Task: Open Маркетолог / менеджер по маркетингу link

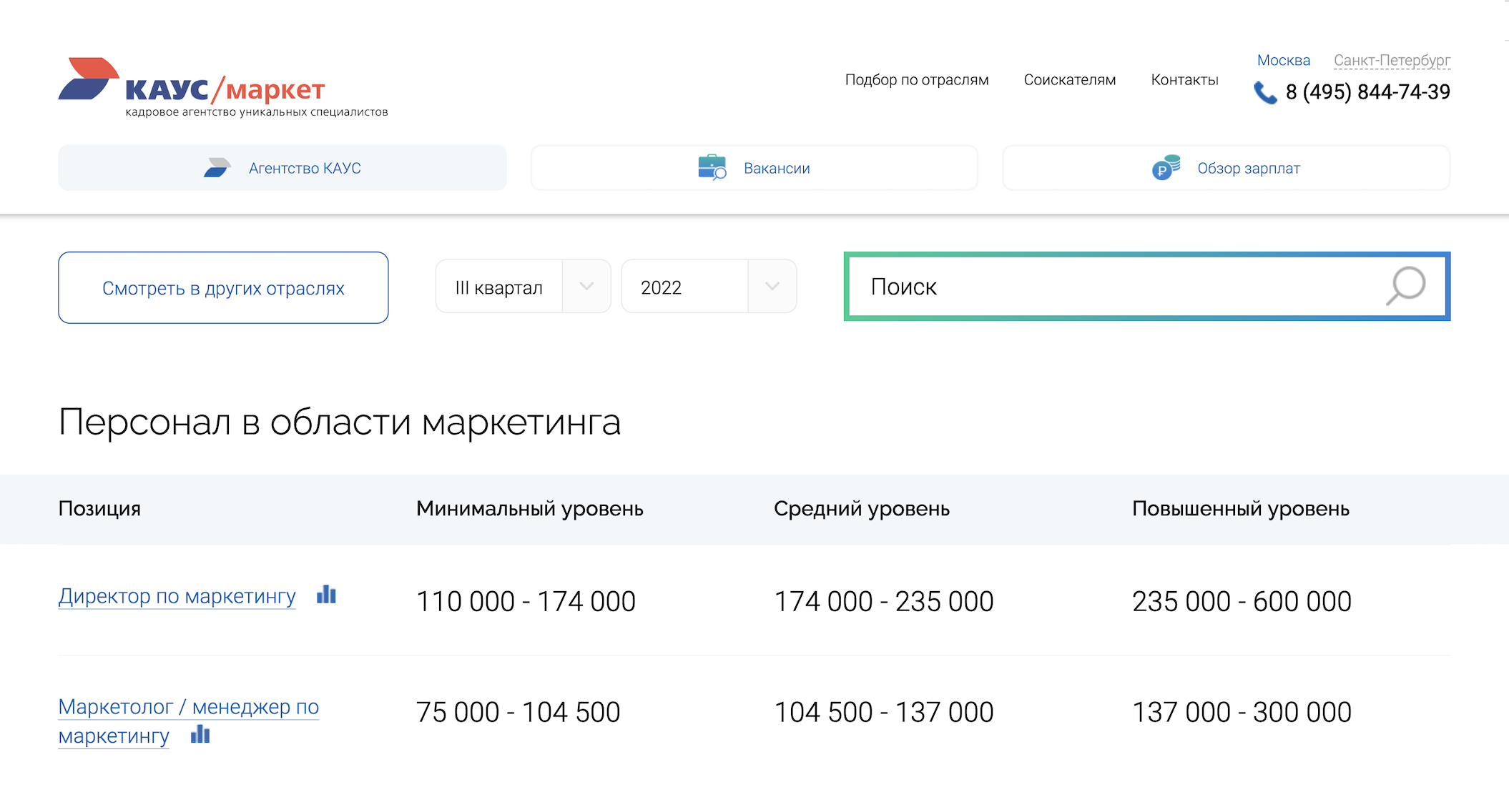Action: click(188, 721)
